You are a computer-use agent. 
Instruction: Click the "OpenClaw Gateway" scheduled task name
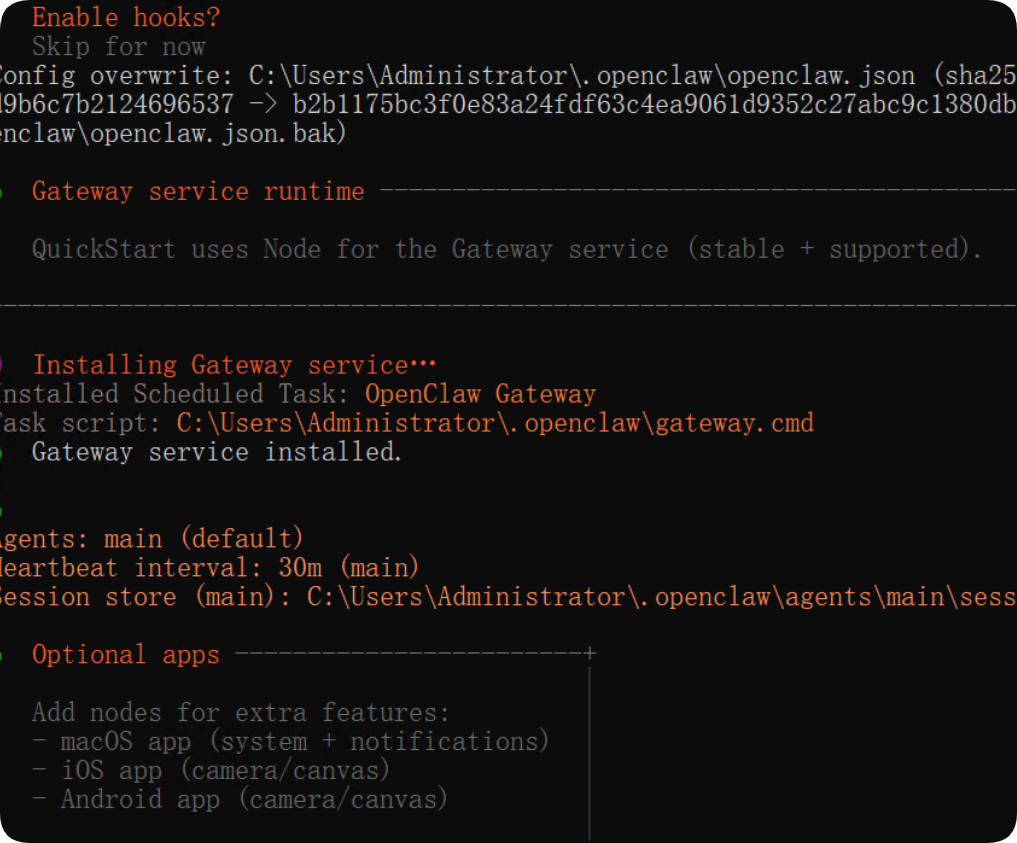click(480, 394)
